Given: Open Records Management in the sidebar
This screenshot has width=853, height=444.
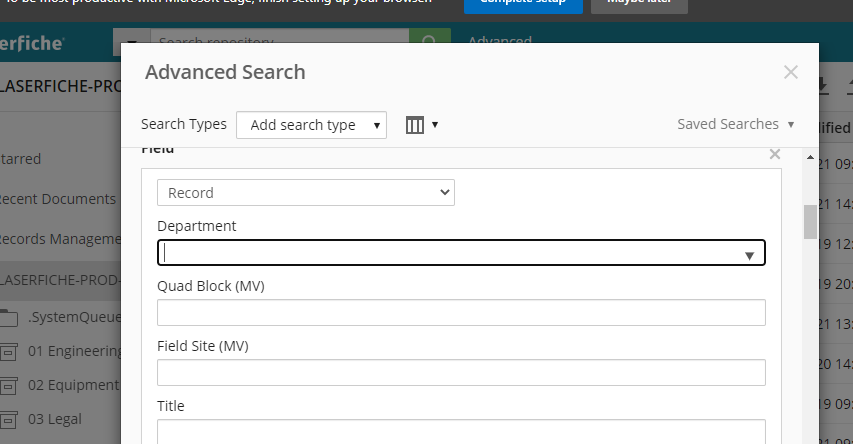Looking at the screenshot, I should click(x=60, y=239).
